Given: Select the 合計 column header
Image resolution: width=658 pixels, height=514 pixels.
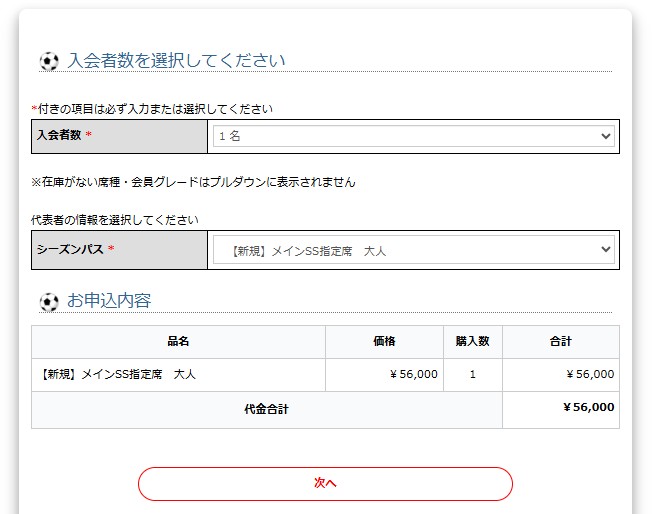Looking at the screenshot, I should click(x=560, y=342).
